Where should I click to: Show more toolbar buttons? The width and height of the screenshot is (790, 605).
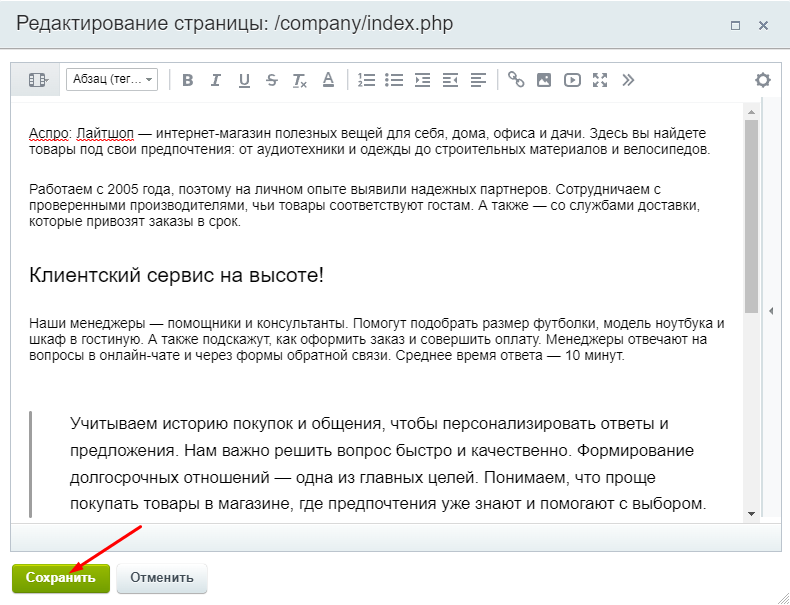click(x=628, y=80)
